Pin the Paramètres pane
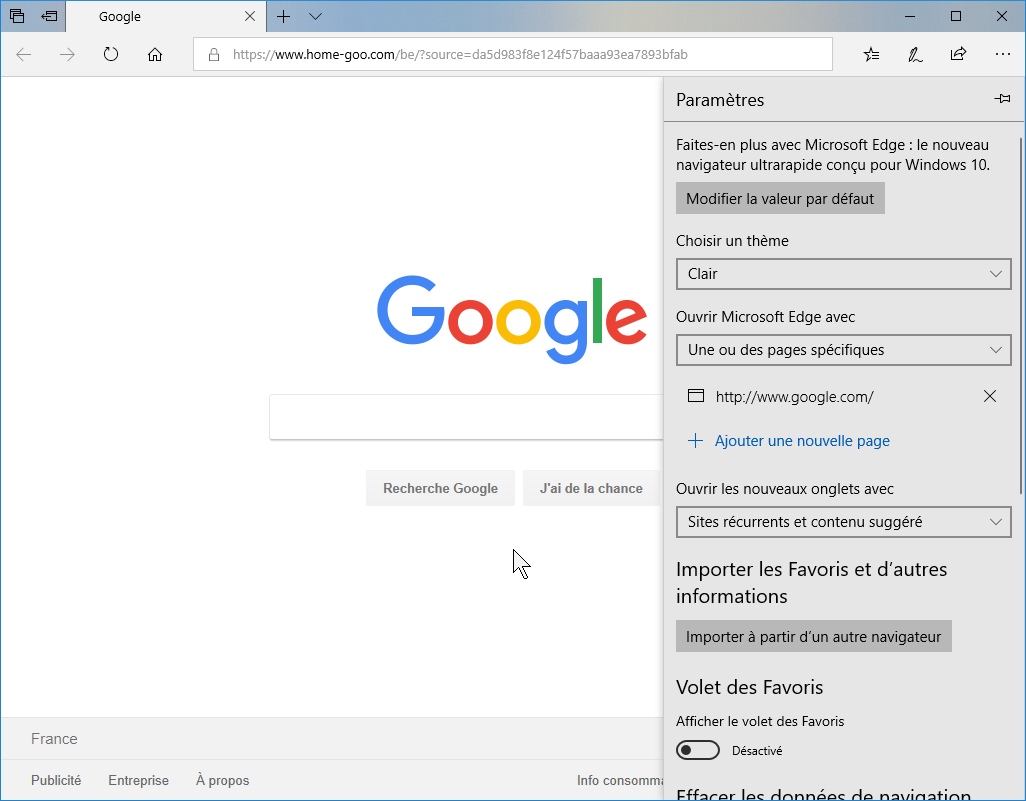This screenshot has height=801, width=1026. [1002, 99]
